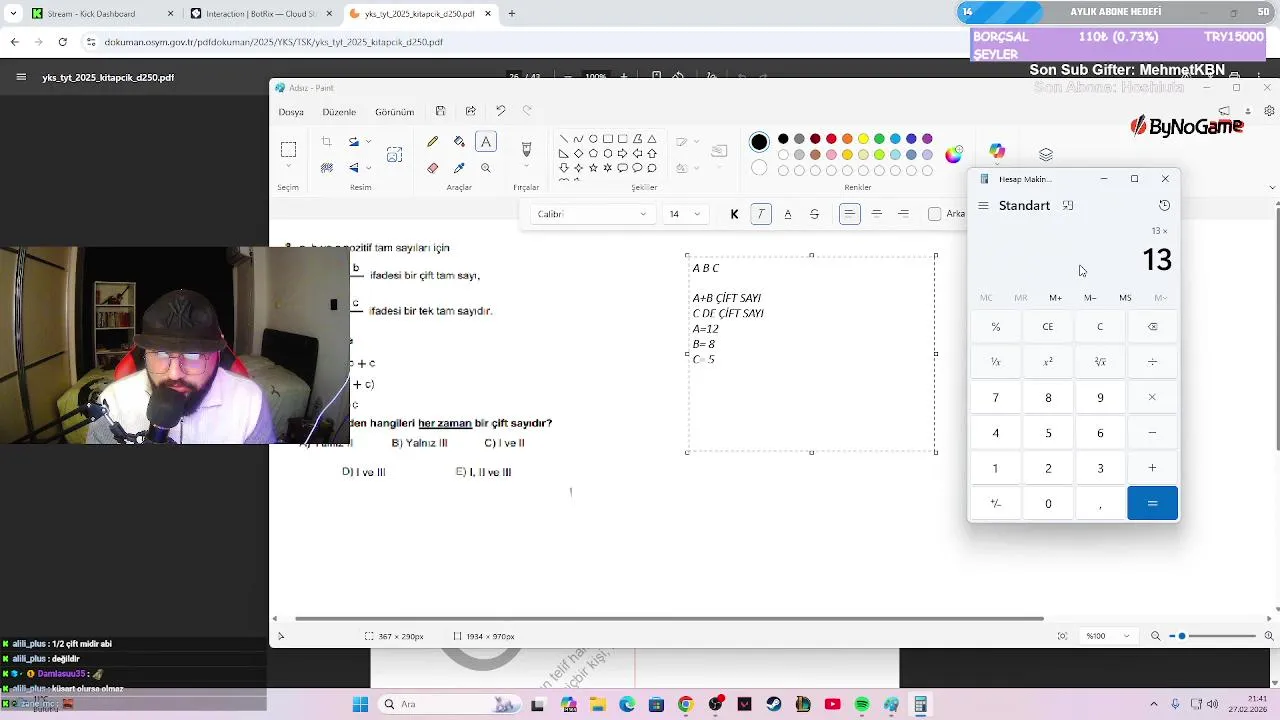This screenshot has width=1280, height=720.
Task: Show hidden system tray icons
Action: click(x=1153, y=704)
